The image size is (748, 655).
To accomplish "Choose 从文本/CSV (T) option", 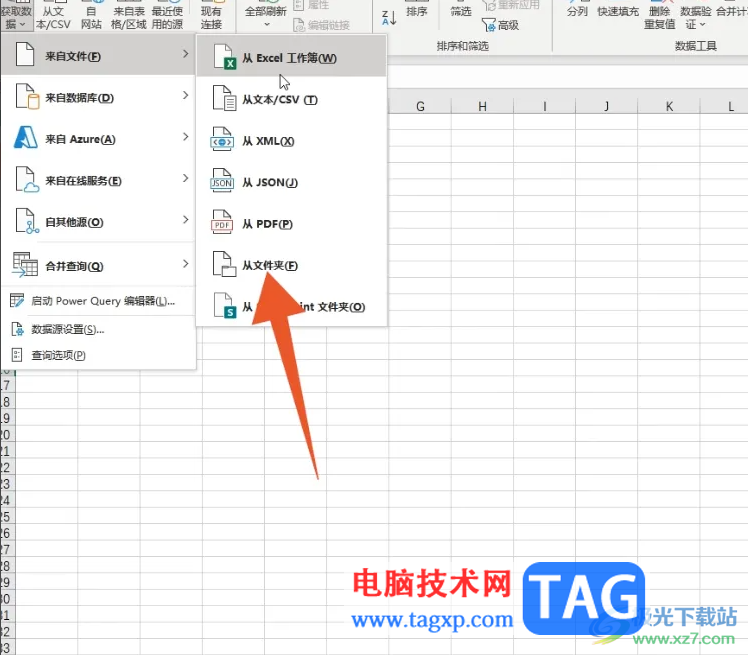I will click(291, 99).
